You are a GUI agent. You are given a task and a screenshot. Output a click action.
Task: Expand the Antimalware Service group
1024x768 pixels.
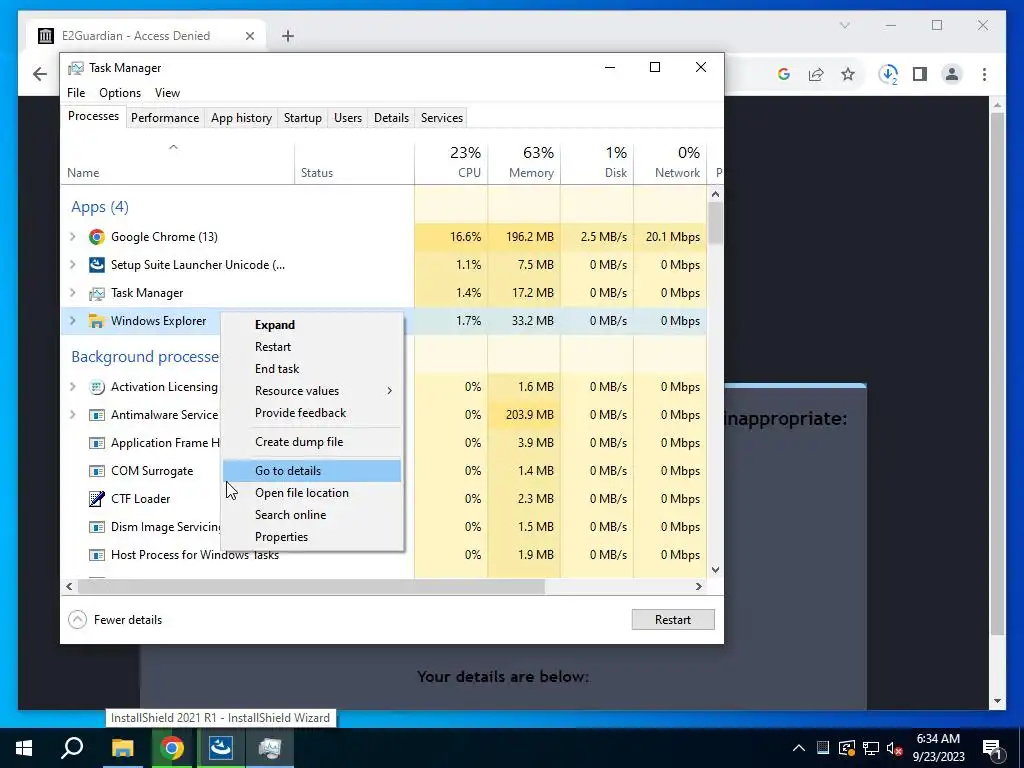[x=73, y=415]
